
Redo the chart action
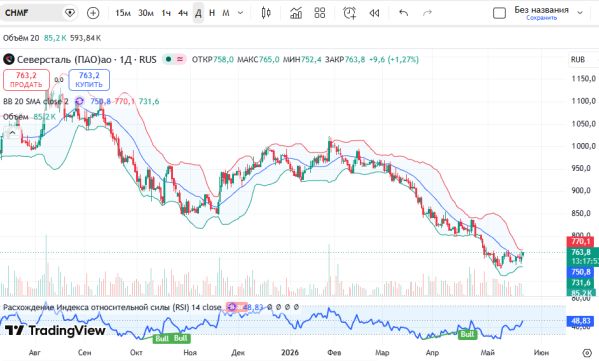(427, 13)
